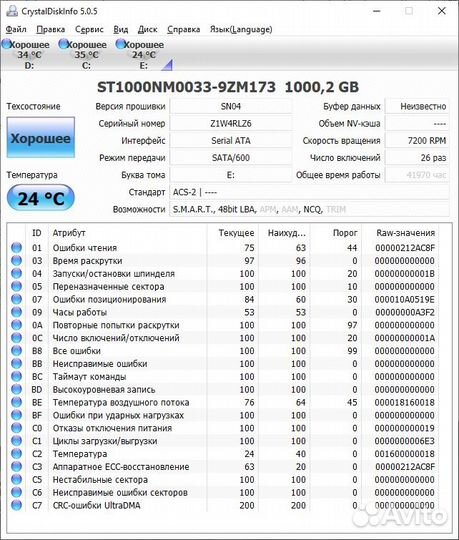
Task: Open the Язык(Language) menu
Action: click(x=241, y=29)
